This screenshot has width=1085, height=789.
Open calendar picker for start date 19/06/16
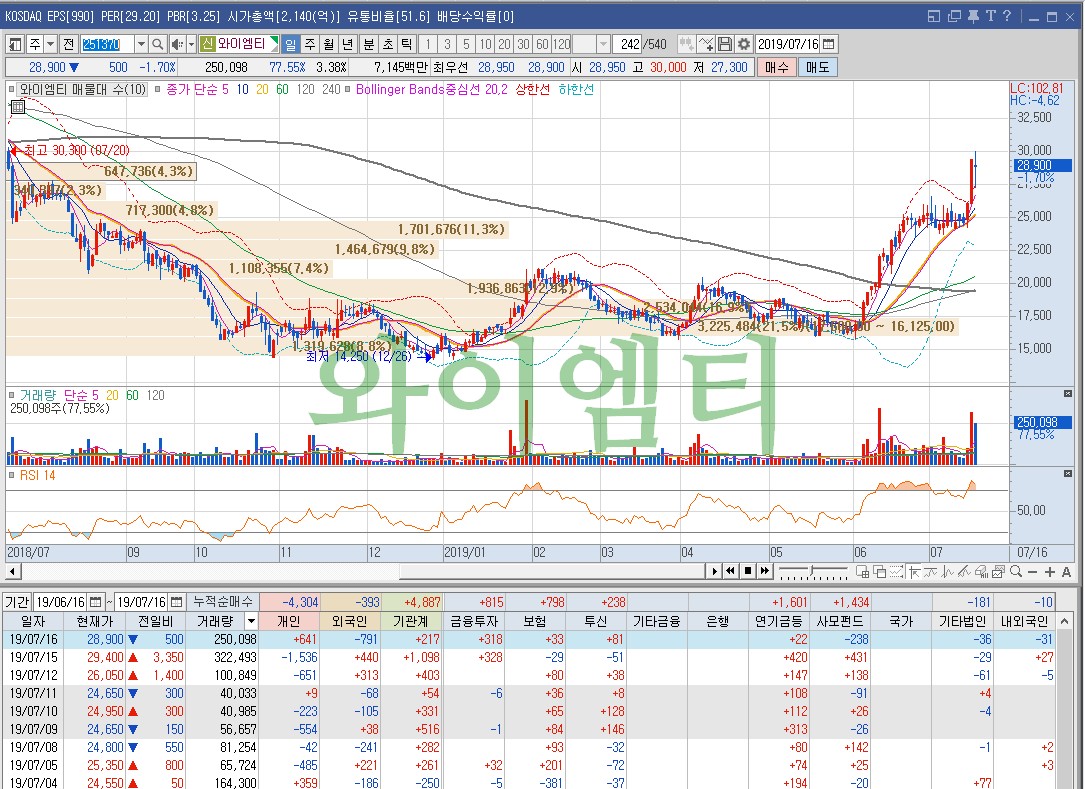click(x=95, y=602)
